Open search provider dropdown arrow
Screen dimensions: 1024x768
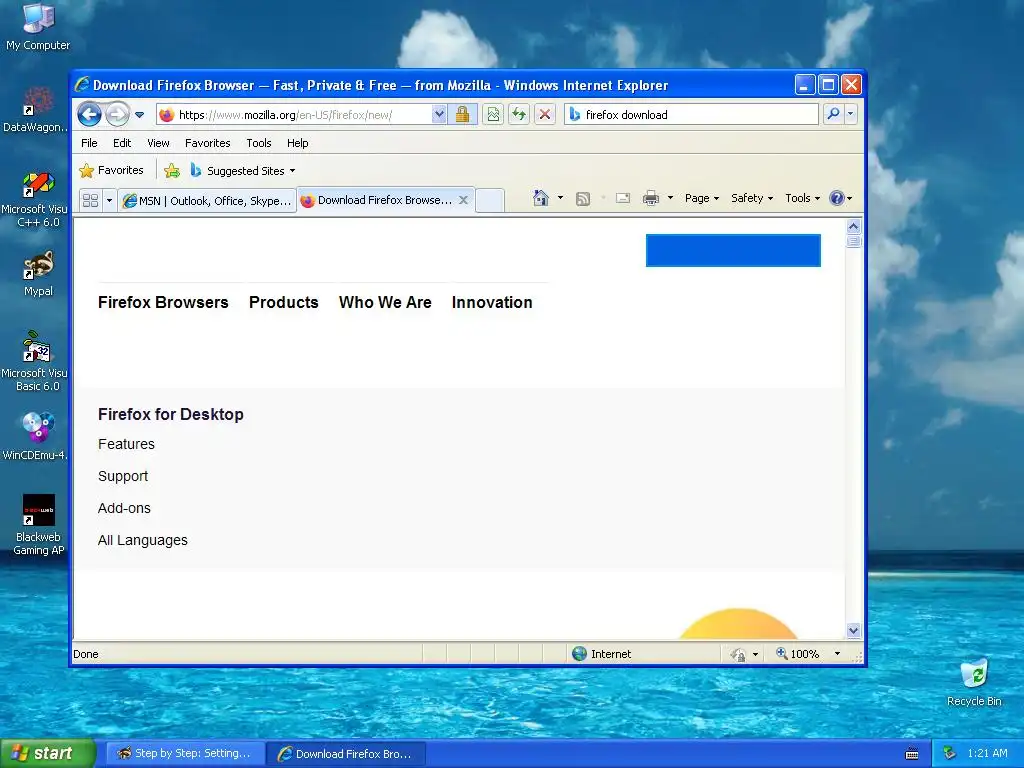[x=850, y=114]
